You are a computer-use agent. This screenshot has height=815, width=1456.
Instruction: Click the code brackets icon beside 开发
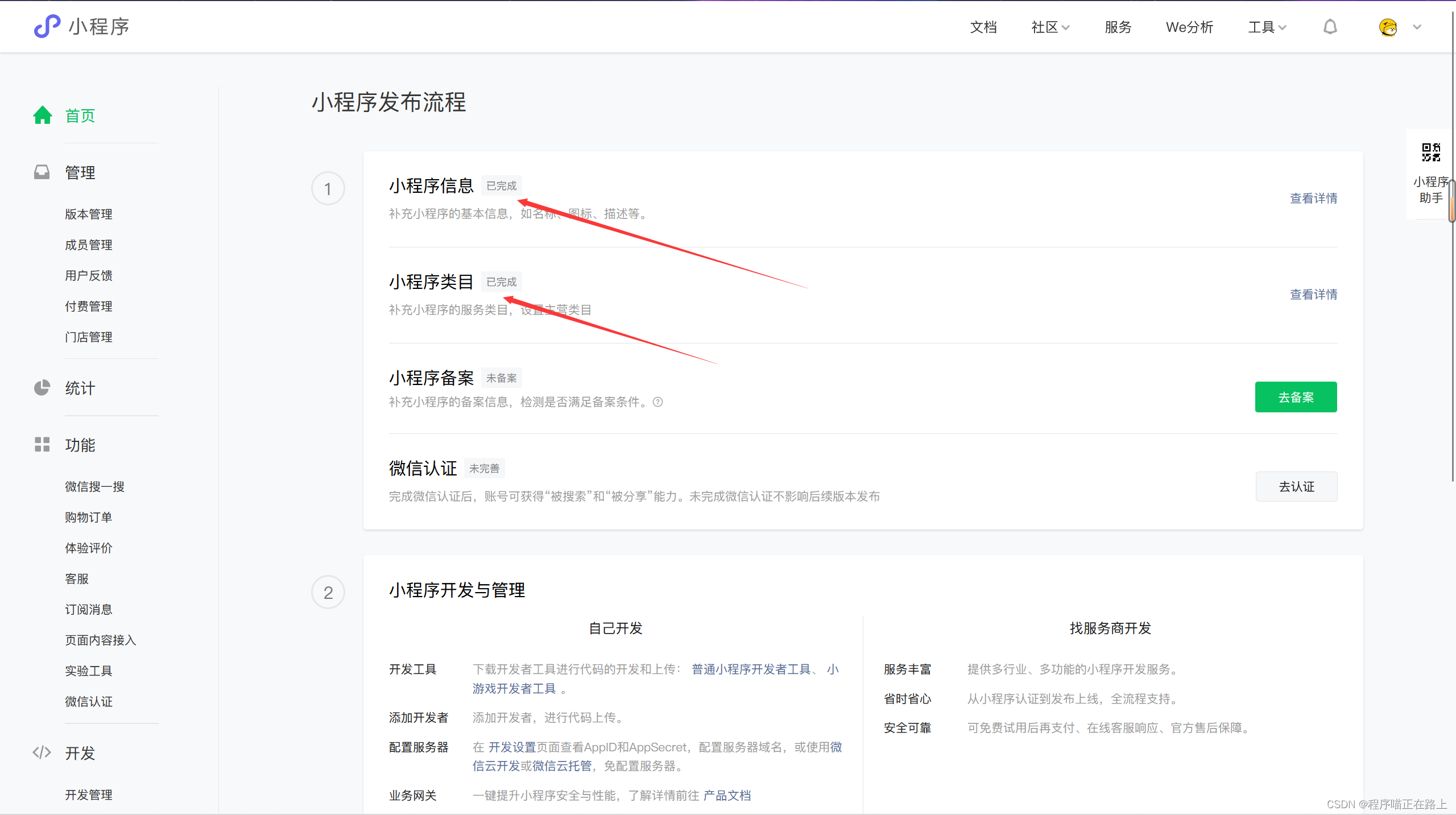click(42, 752)
